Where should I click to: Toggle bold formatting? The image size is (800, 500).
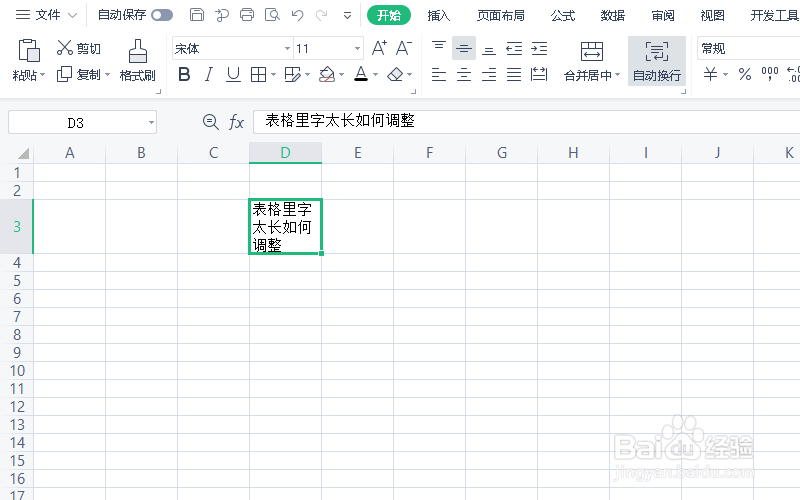184,74
